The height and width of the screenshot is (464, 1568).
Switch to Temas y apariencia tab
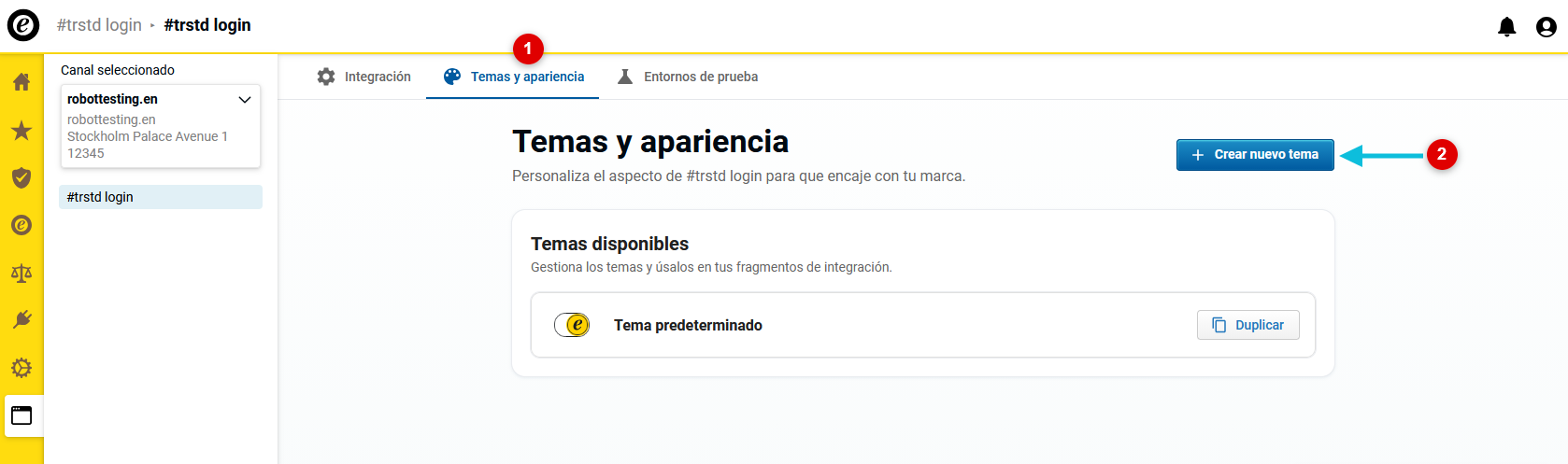click(x=514, y=77)
